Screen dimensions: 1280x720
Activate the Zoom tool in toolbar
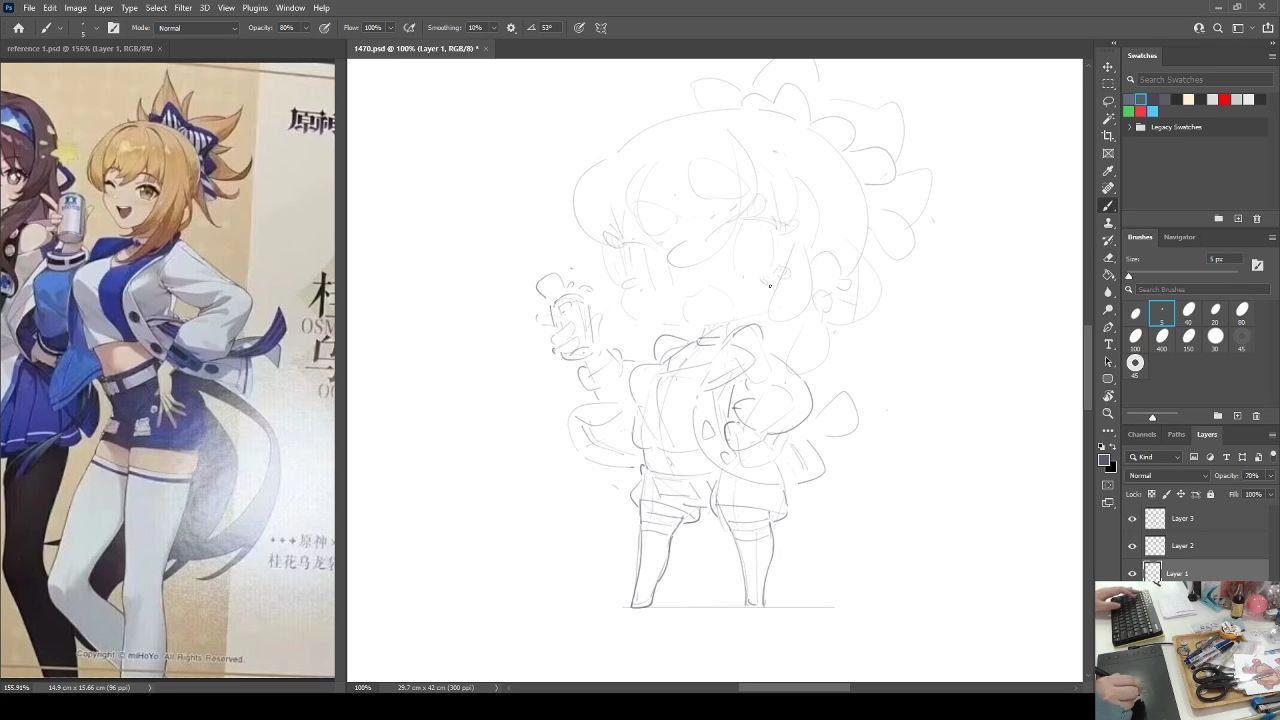1108,413
